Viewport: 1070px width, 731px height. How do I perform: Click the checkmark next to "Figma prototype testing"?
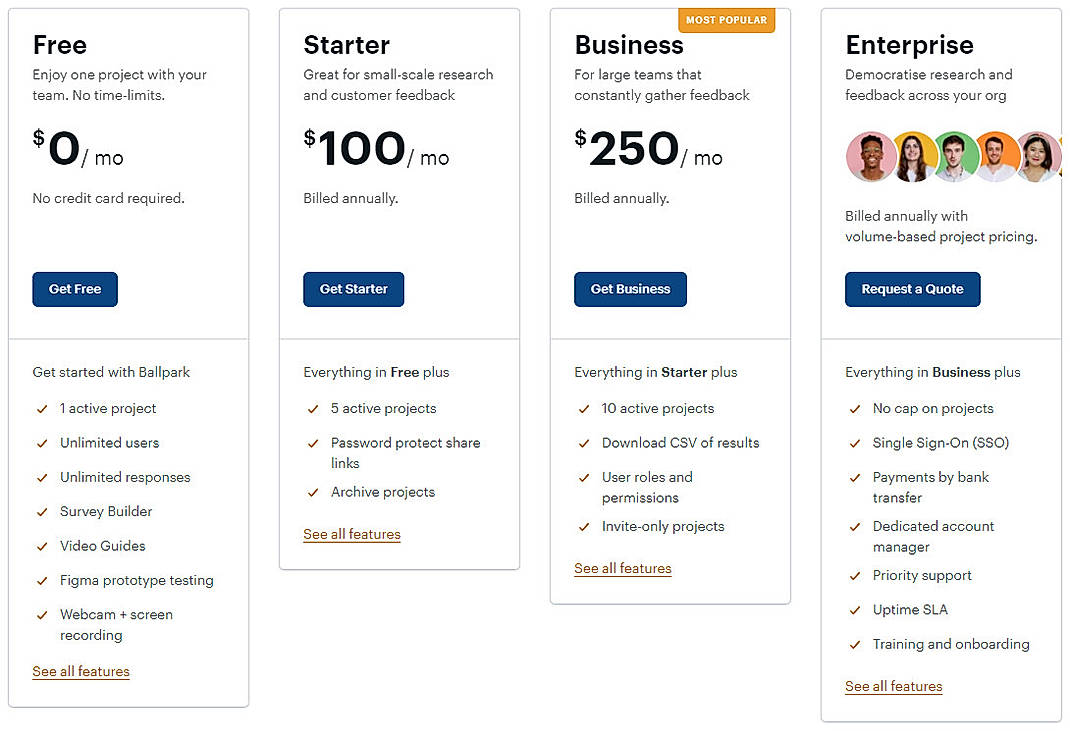42,580
